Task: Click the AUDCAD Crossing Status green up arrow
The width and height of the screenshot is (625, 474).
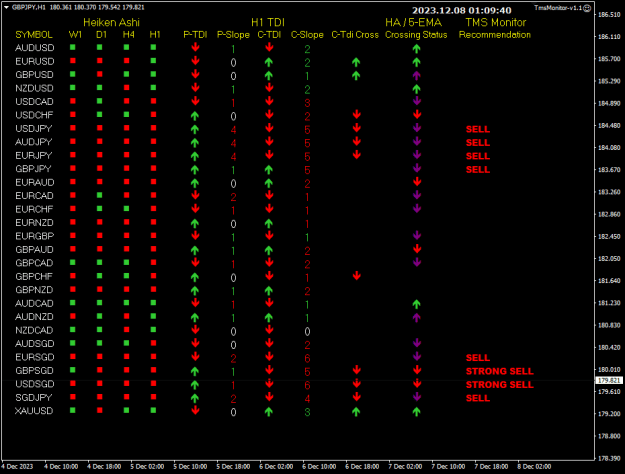Action: 417,304
